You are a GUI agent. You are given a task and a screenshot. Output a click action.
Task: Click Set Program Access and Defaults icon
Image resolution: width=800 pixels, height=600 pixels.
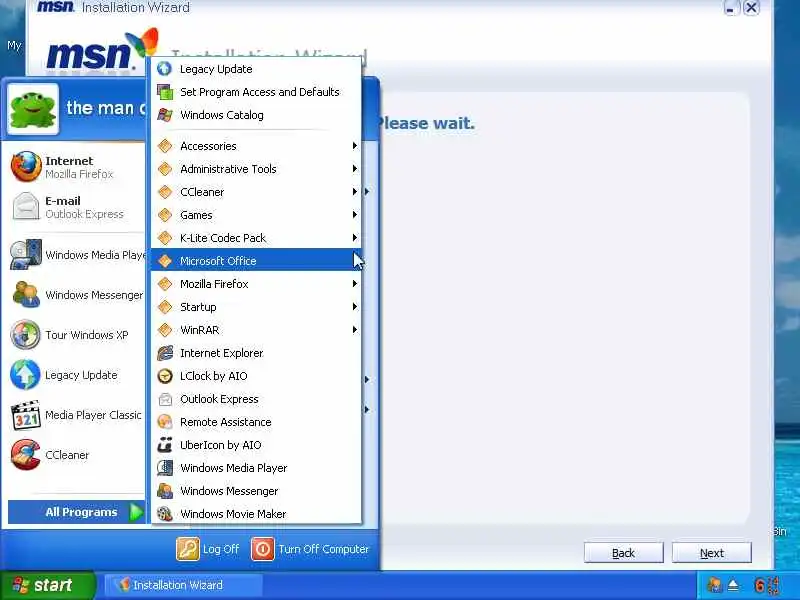click(x=164, y=92)
